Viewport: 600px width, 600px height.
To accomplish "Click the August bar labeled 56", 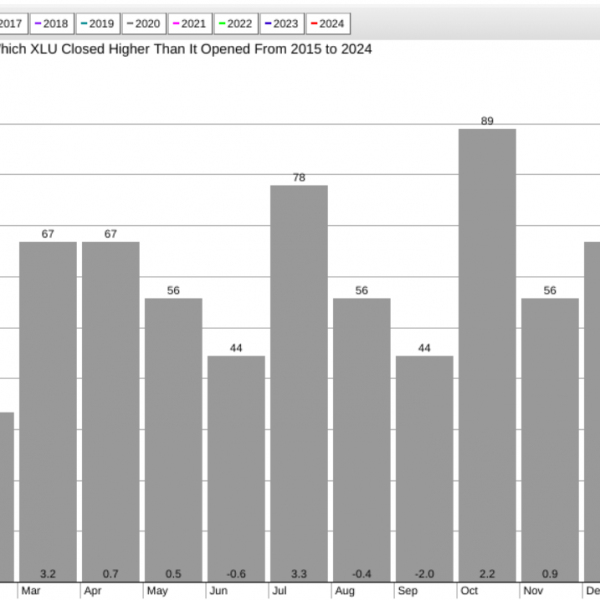I will [362, 440].
